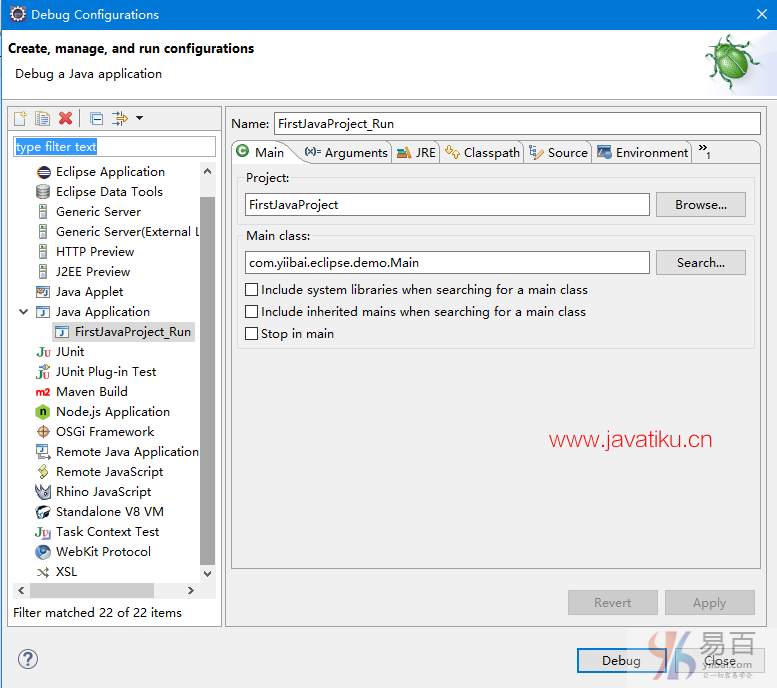Select Eclipse Application icon in list
777x688 pixels.
pyautogui.click(x=44, y=172)
